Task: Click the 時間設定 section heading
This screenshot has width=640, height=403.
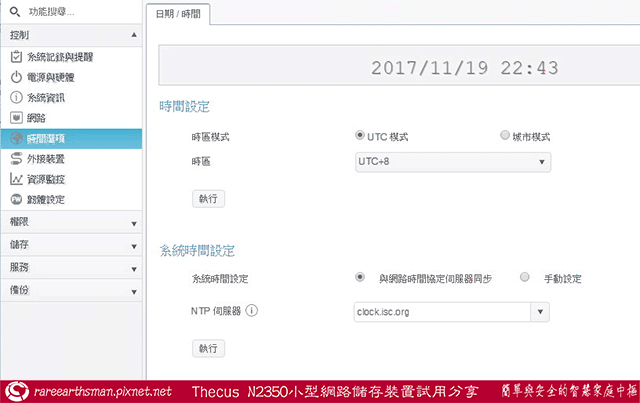Action: coord(184,107)
